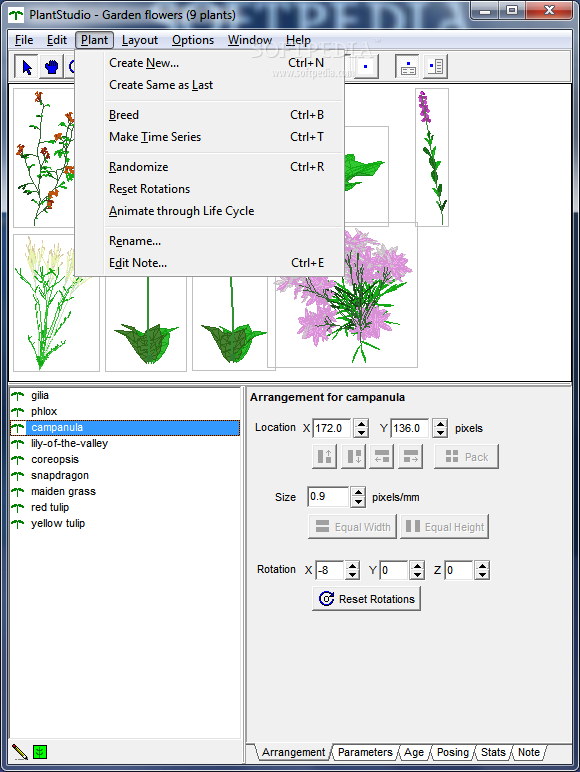Increase the Size pixels/mm value
580x772 pixels.
click(x=358, y=492)
